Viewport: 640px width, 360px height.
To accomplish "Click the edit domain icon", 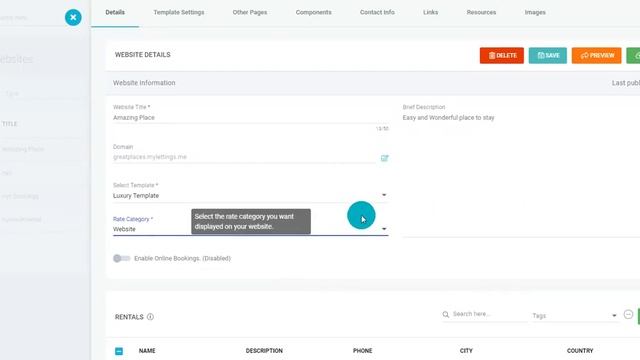I will (384, 158).
